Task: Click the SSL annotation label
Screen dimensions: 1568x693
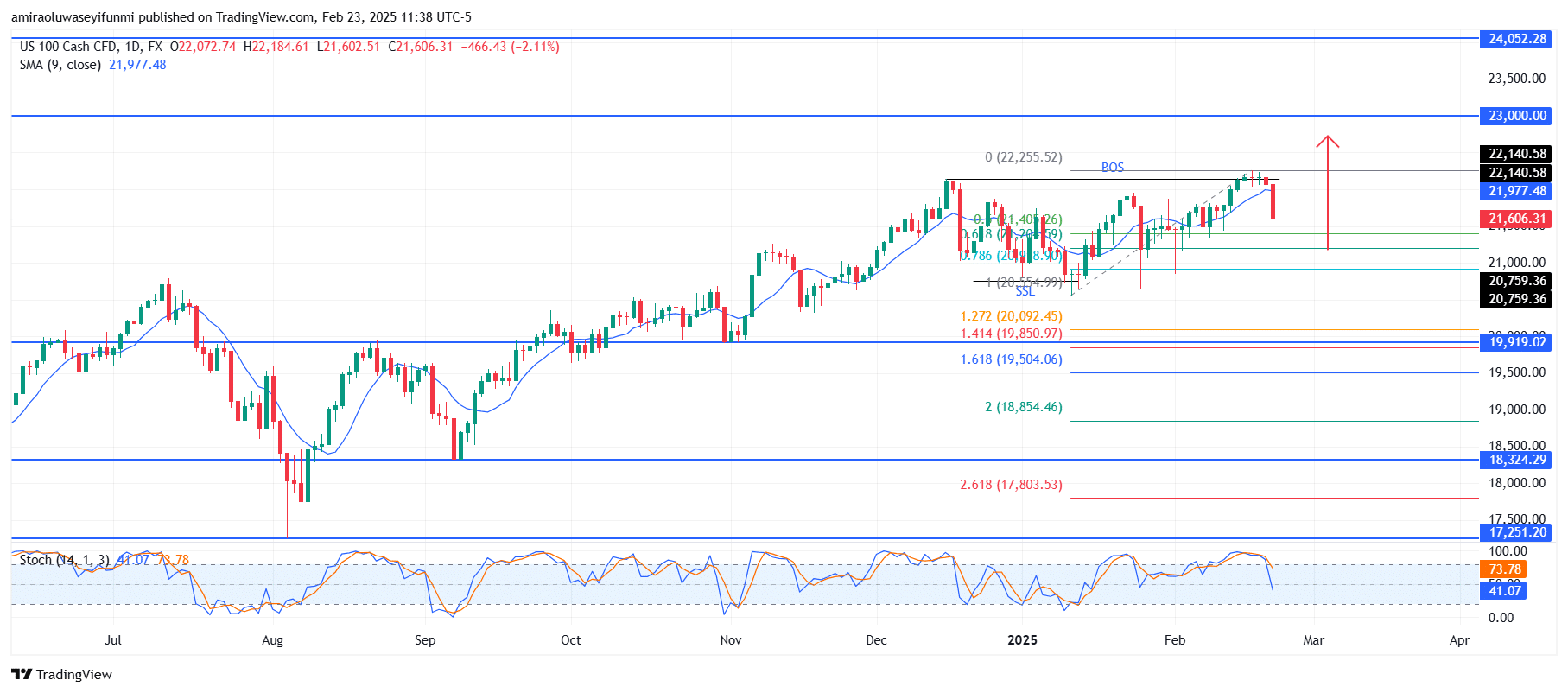Action: tap(1025, 291)
